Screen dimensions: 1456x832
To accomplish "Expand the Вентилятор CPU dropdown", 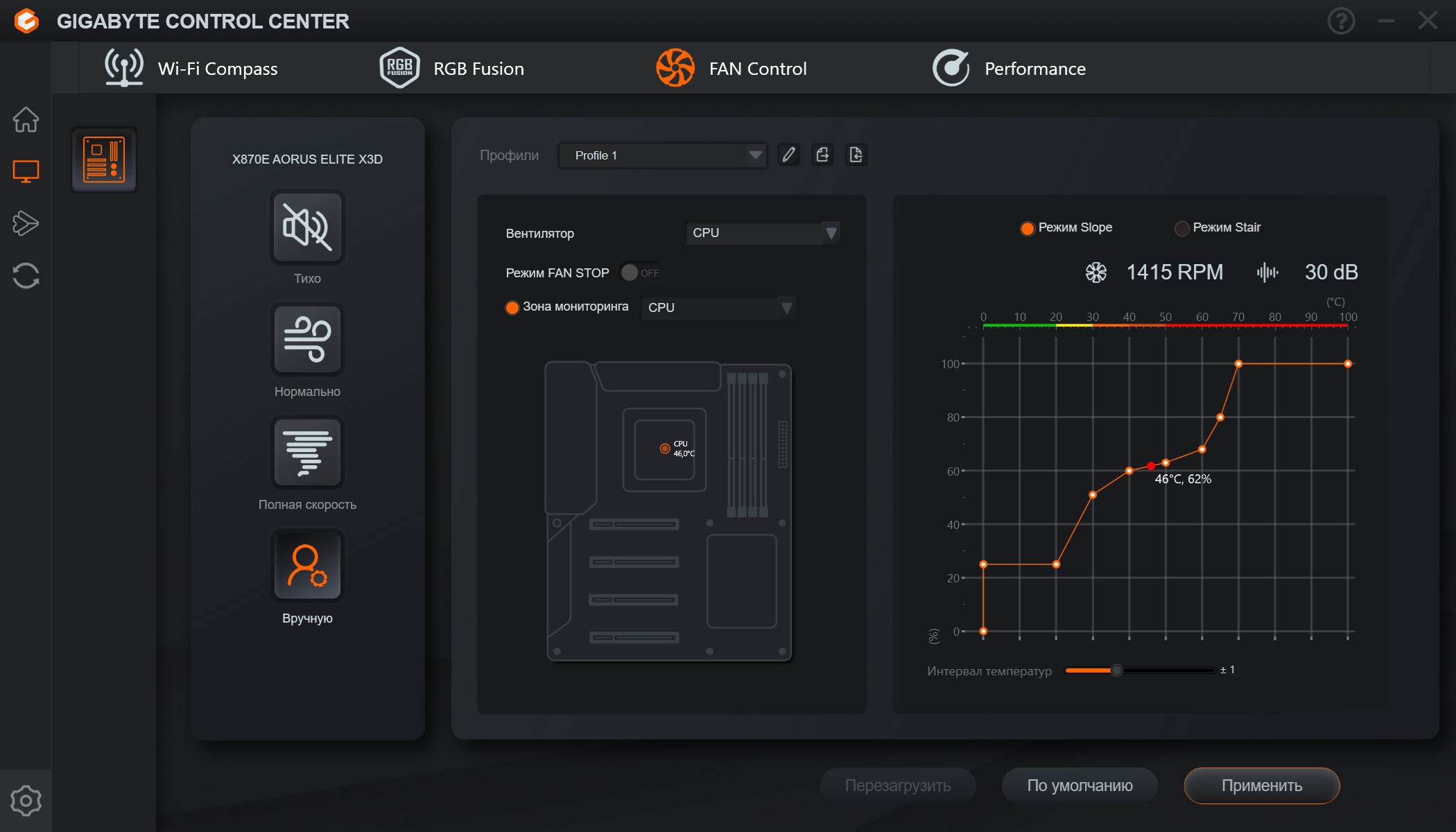I will [x=762, y=233].
